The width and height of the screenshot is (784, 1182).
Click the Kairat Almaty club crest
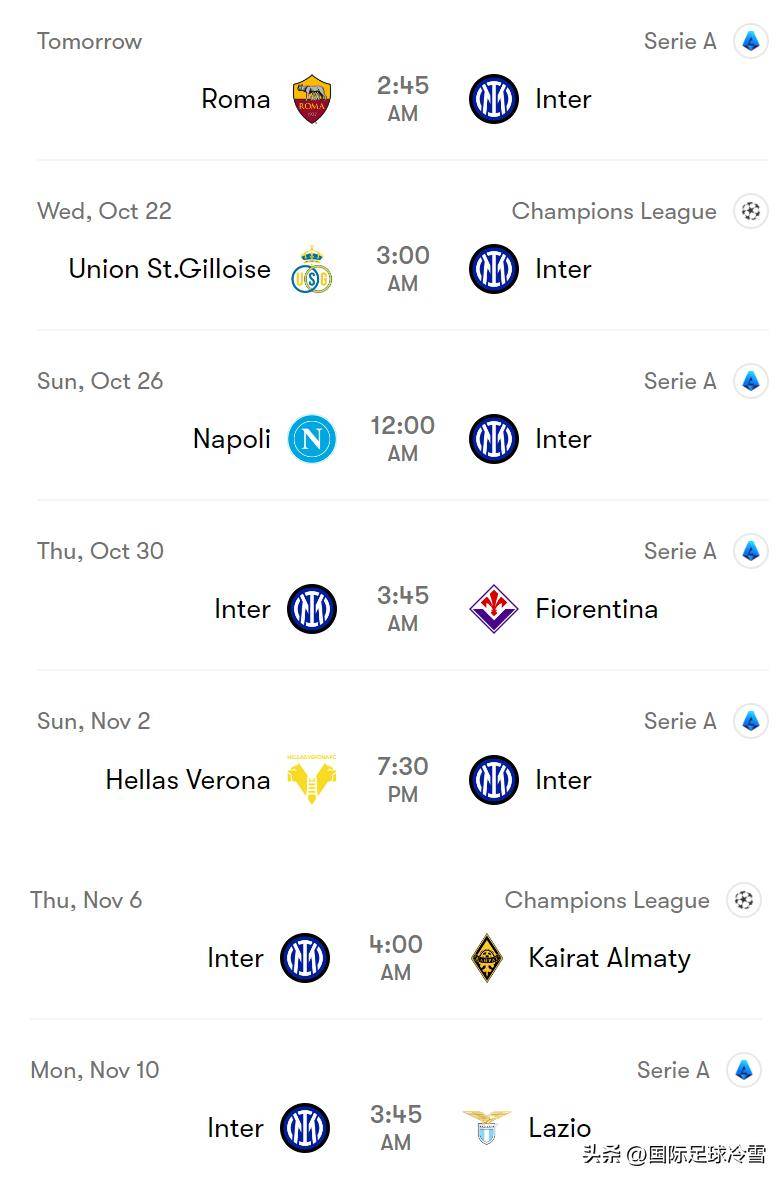tap(487, 958)
